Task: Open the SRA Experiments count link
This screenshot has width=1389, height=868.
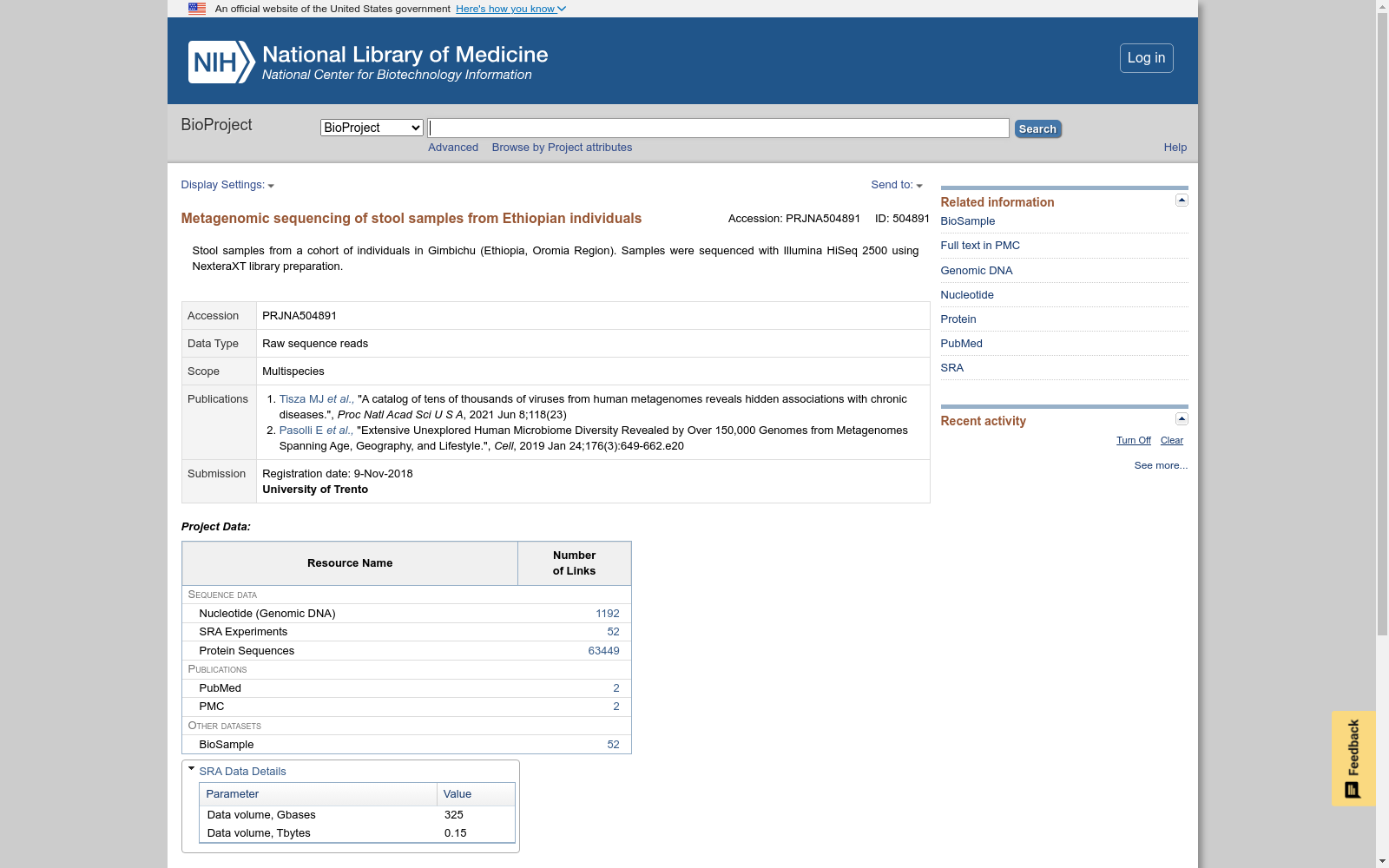Action: [613, 632]
